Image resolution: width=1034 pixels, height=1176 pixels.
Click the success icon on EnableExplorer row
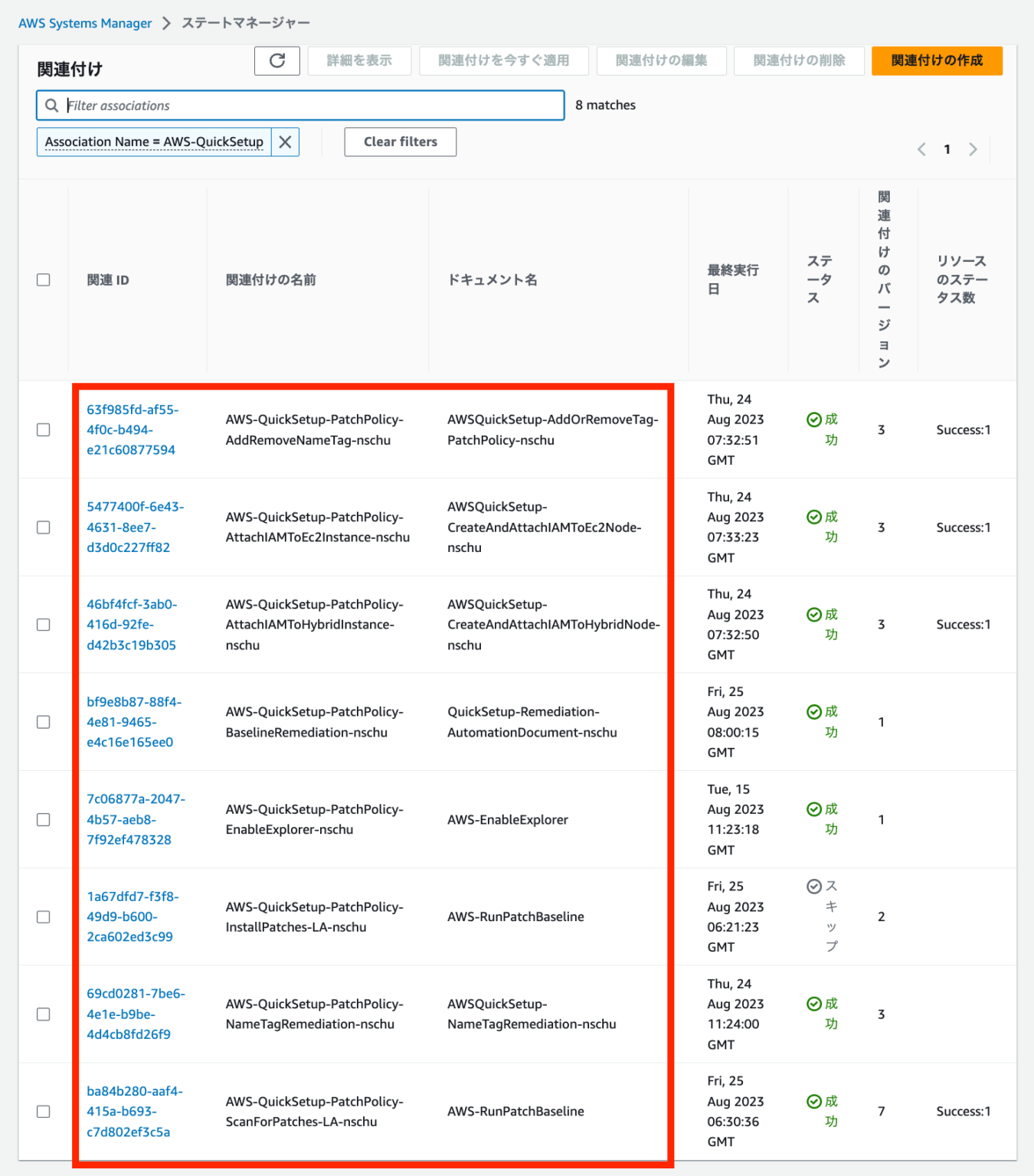pyautogui.click(x=813, y=809)
